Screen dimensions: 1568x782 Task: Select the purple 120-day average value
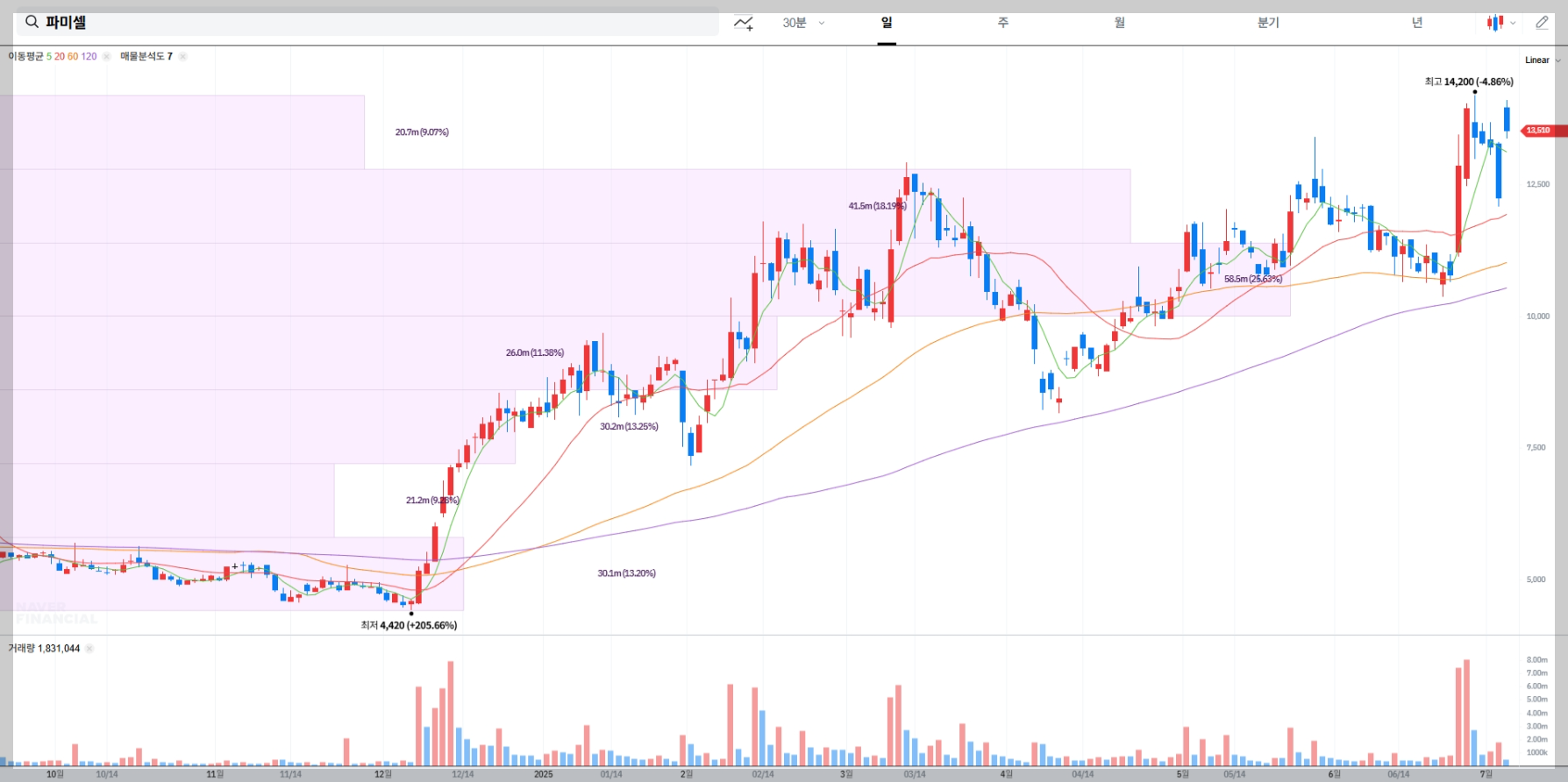[x=89, y=56]
